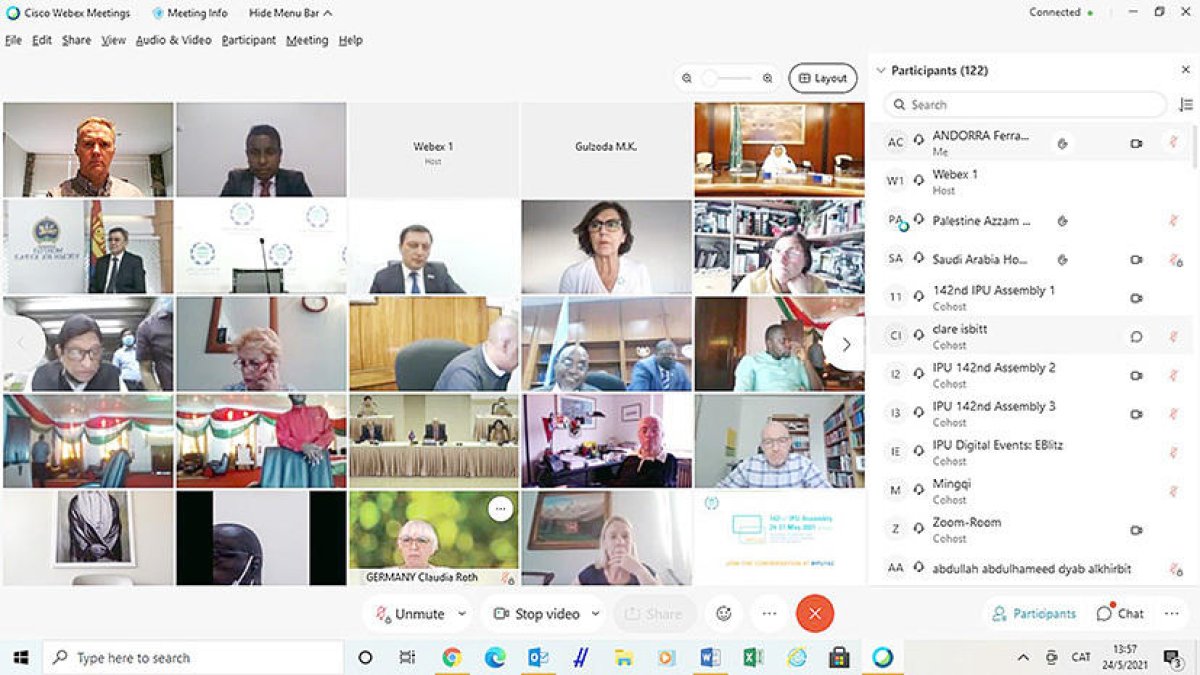This screenshot has height=675, width=1200.
Task: Open the sort participants list icon
Action: (x=1186, y=104)
